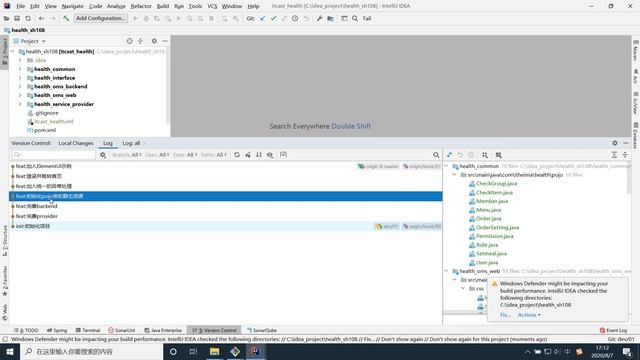Screen dimensions: 640x360
Task: Click Fix... link in Defender notification
Action: tap(505, 315)
